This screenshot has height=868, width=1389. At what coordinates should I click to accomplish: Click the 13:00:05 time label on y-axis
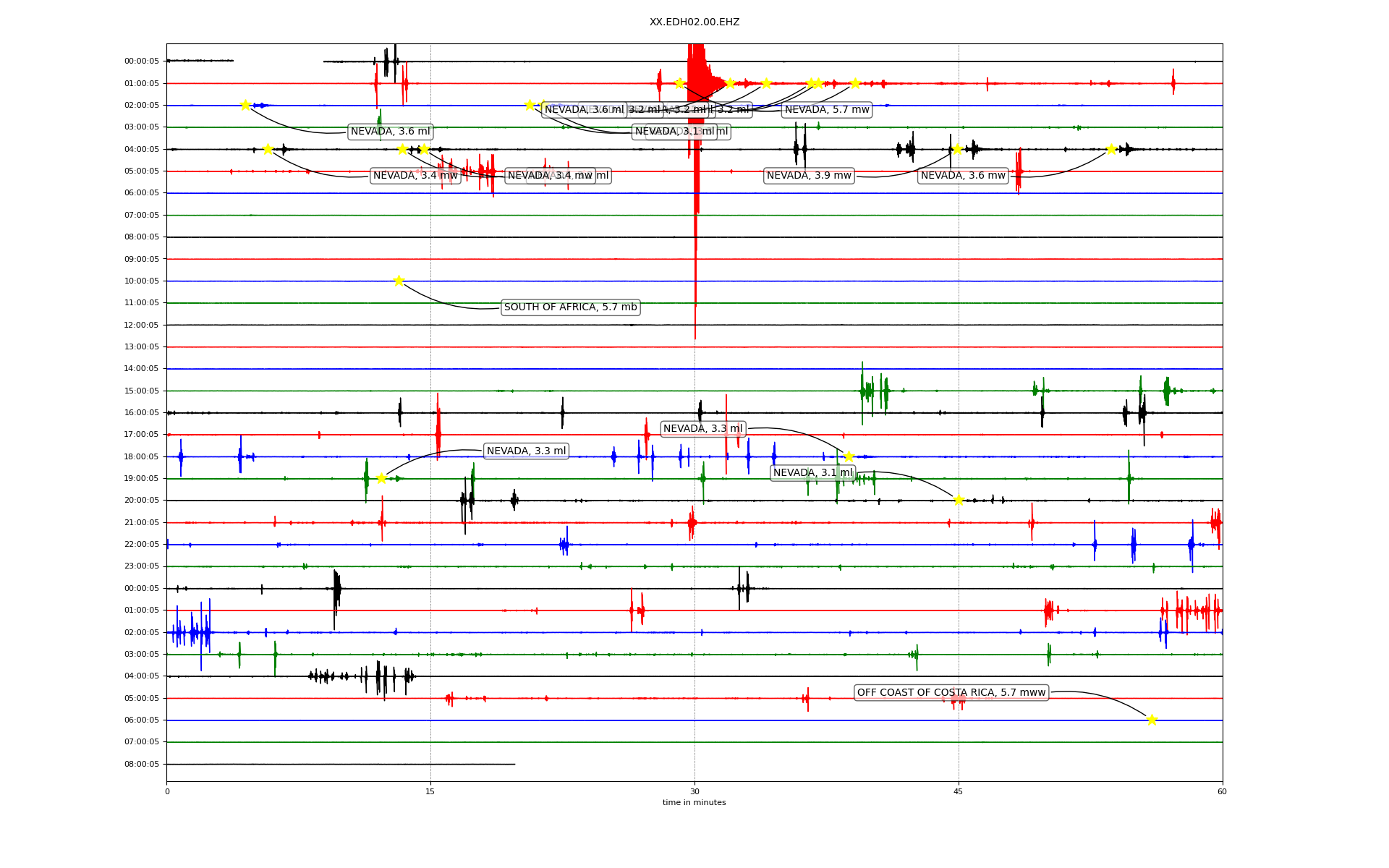click(x=142, y=347)
